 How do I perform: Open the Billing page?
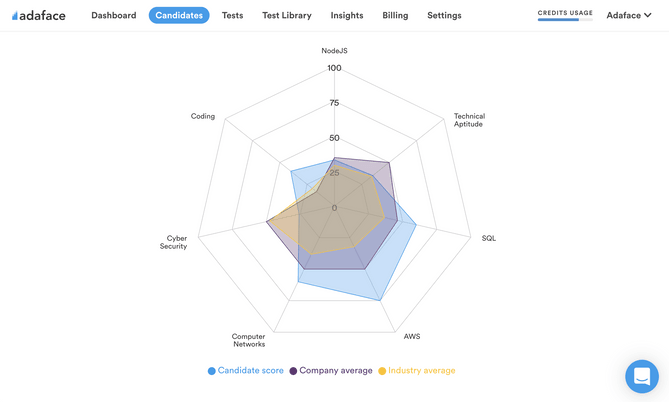point(395,15)
